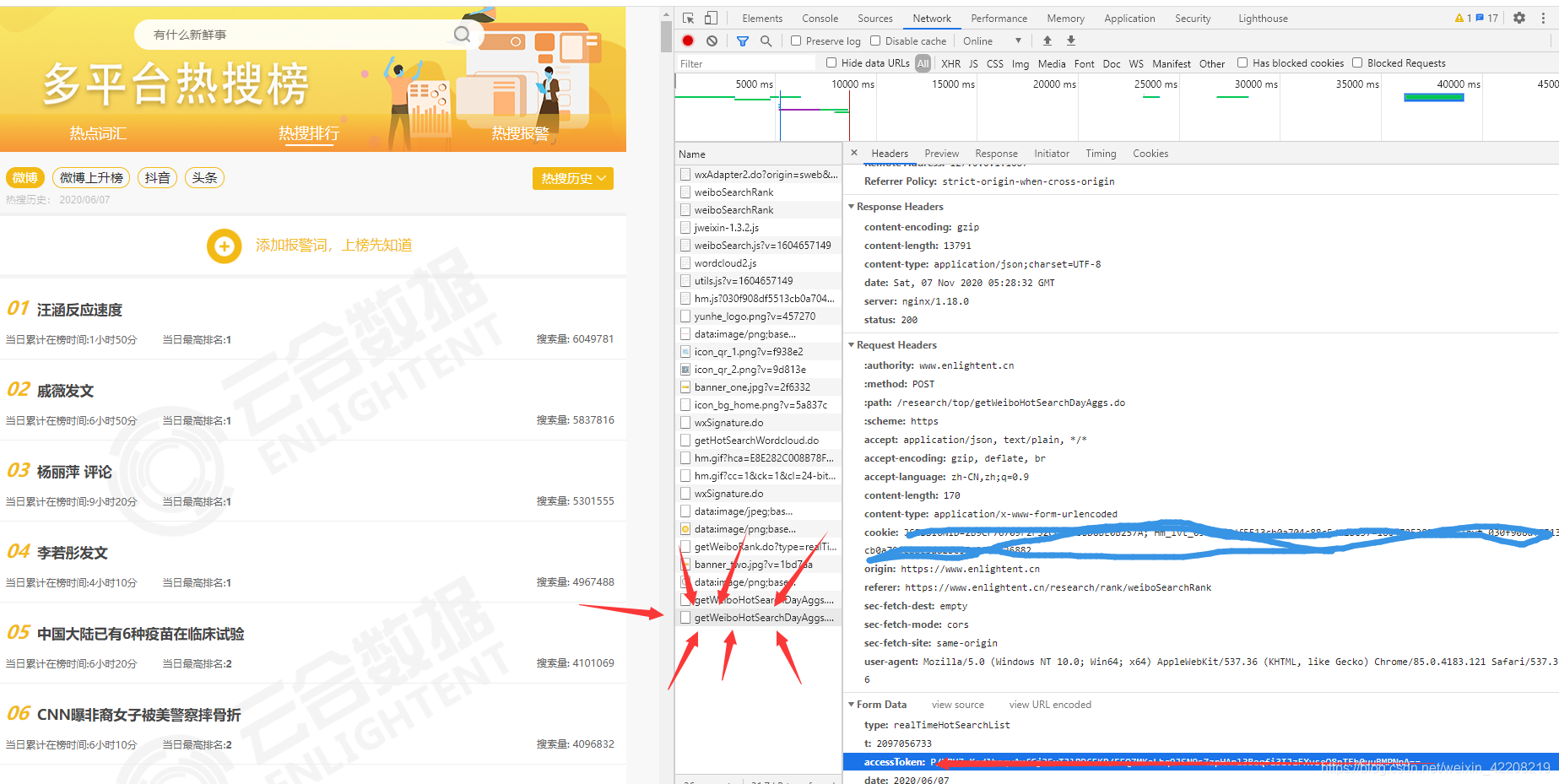Stop recording network log
This screenshot has width=1559, height=784.
688,41
